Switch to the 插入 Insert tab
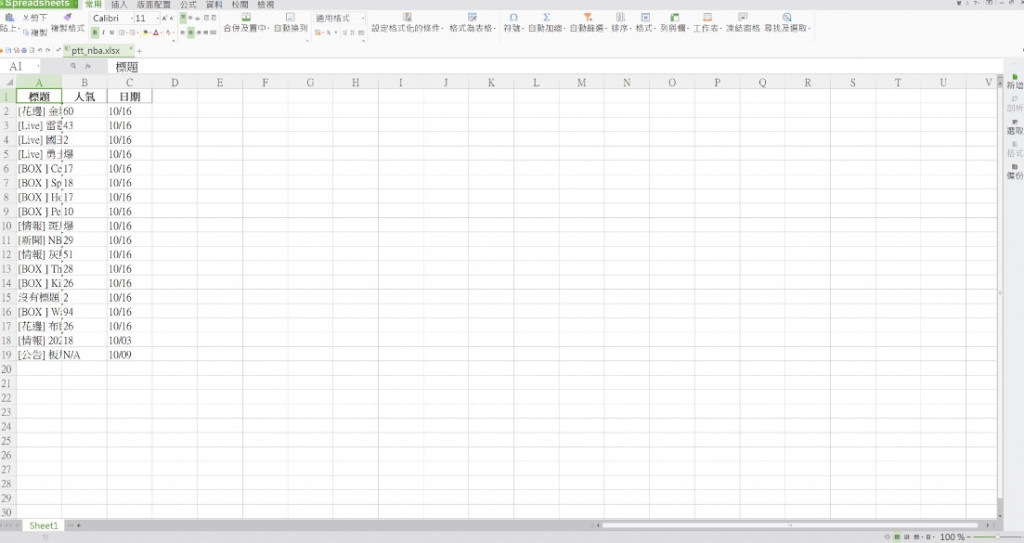This screenshot has width=1024, height=543. coord(119,5)
